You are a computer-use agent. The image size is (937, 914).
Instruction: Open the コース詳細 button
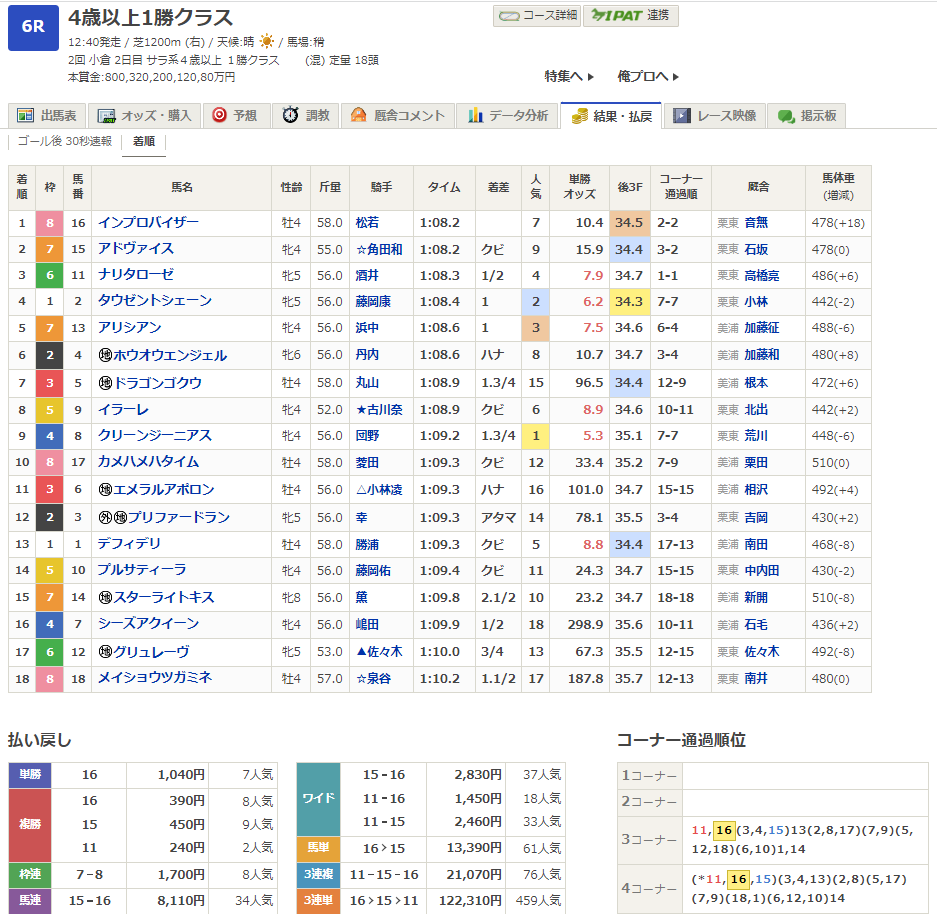(535, 16)
